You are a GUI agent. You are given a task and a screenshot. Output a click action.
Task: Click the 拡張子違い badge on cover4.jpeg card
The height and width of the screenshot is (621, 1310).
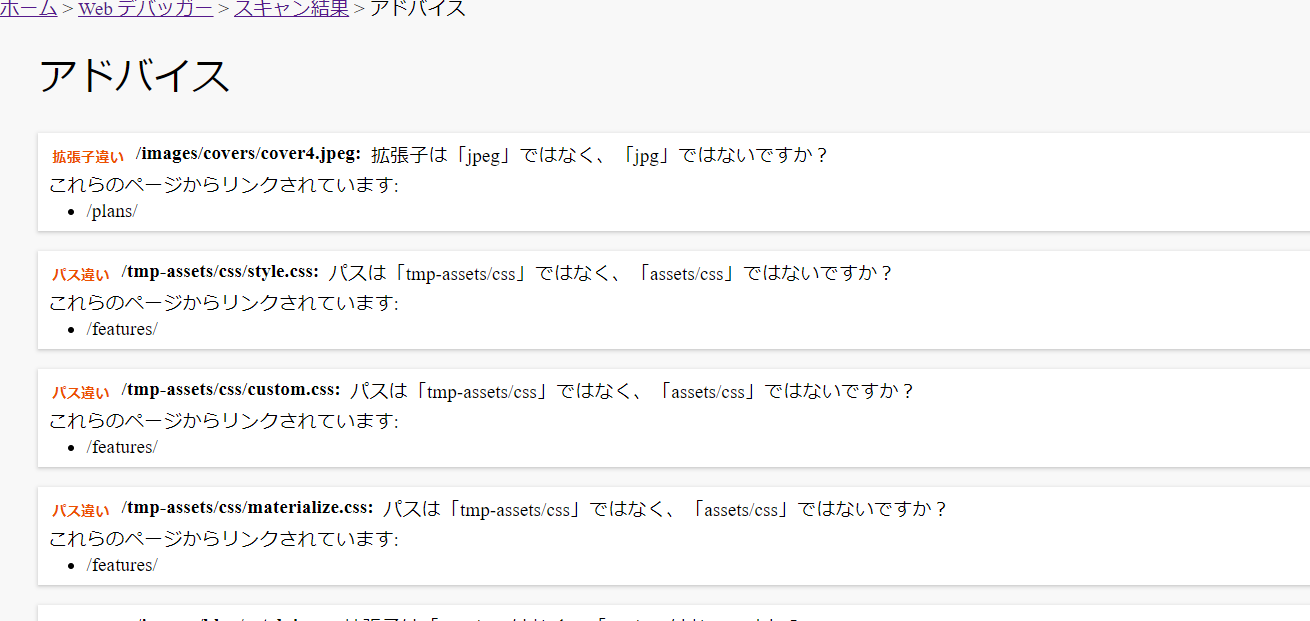point(88,157)
